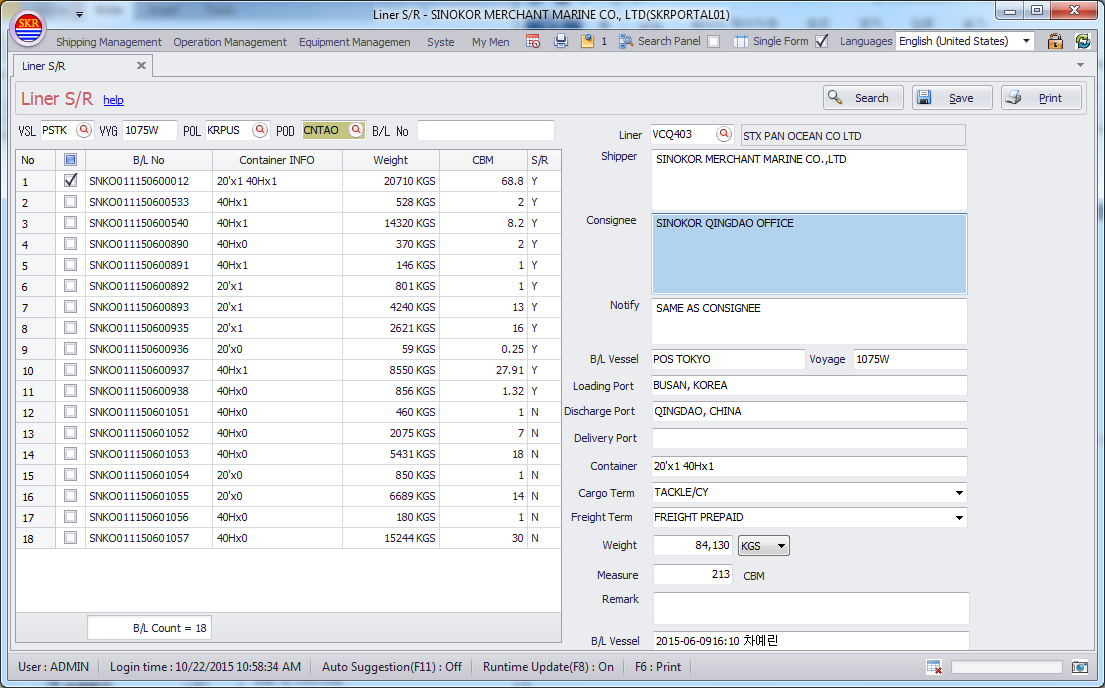Screen dimensions: 1105x688
Task: Click the VSL lookup magnifier icon
Action: click(x=84, y=130)
